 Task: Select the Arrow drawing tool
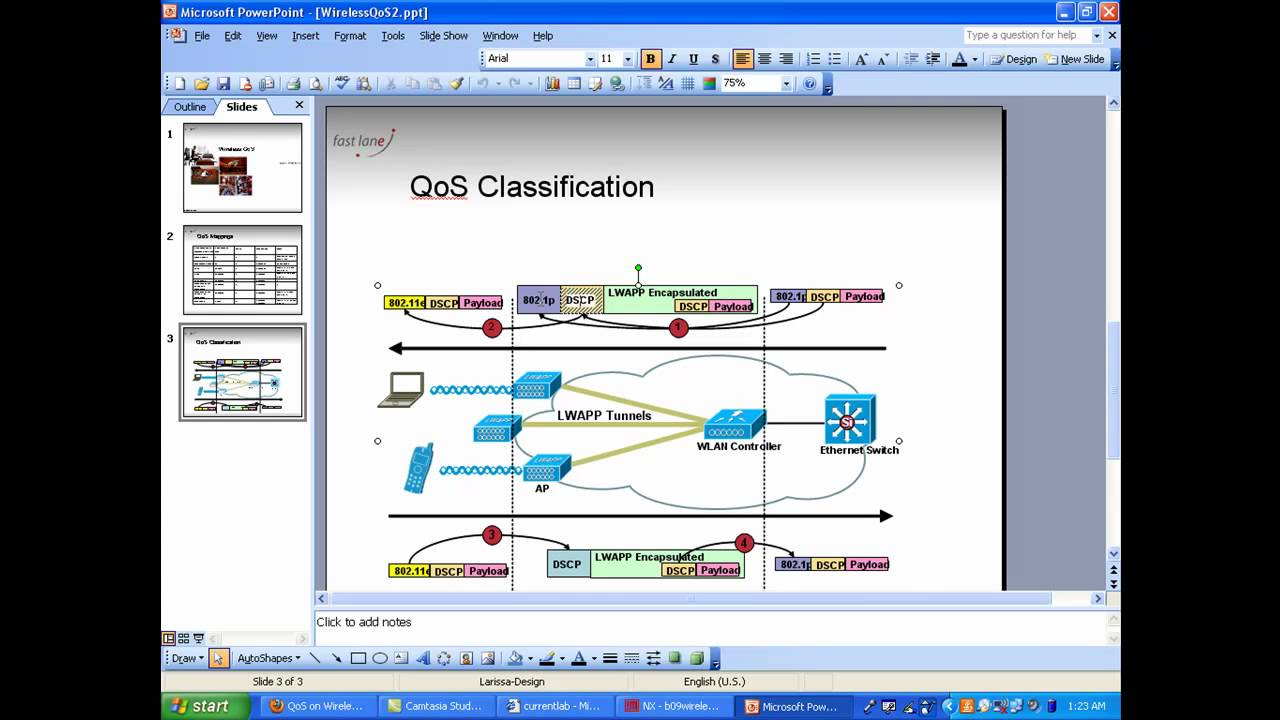coord(336,658)
